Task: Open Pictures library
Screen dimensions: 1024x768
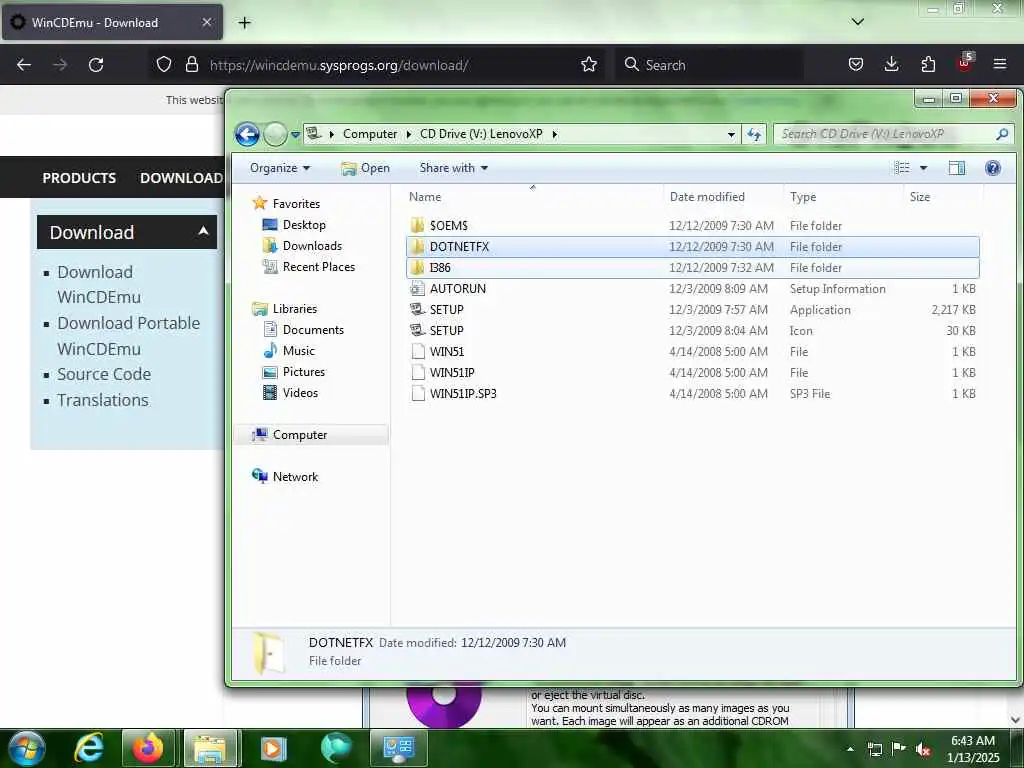Action: 304,372
